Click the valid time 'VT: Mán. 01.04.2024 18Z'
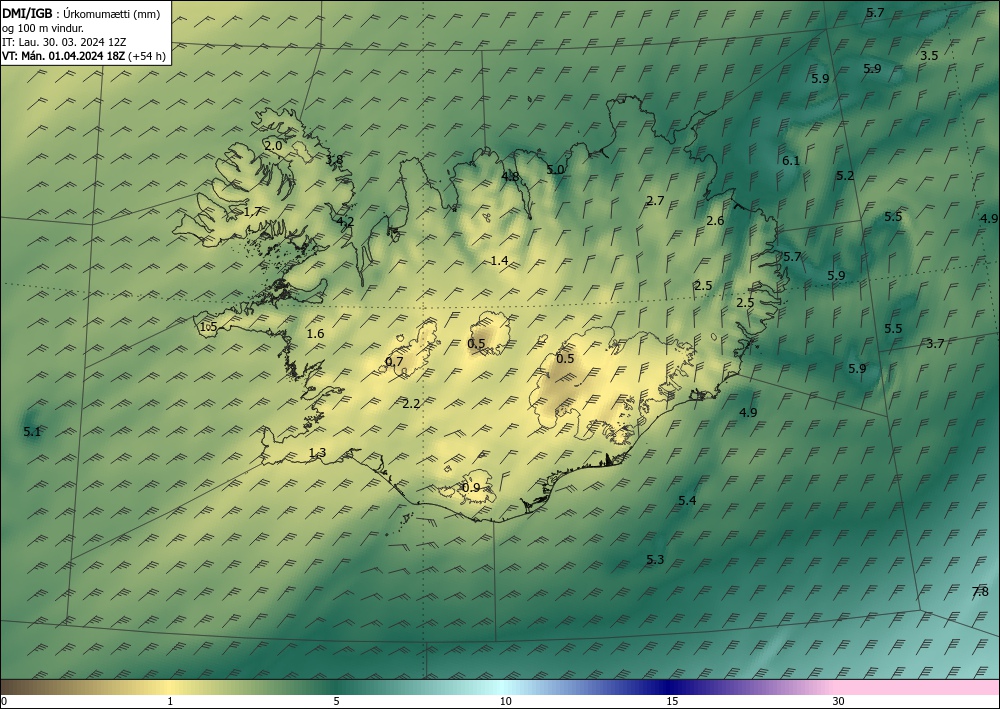 64,56
